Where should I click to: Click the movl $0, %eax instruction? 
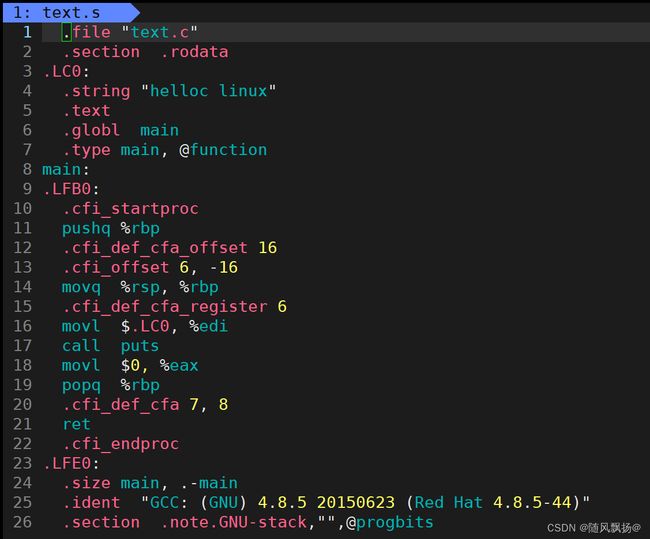coord(130,365)
